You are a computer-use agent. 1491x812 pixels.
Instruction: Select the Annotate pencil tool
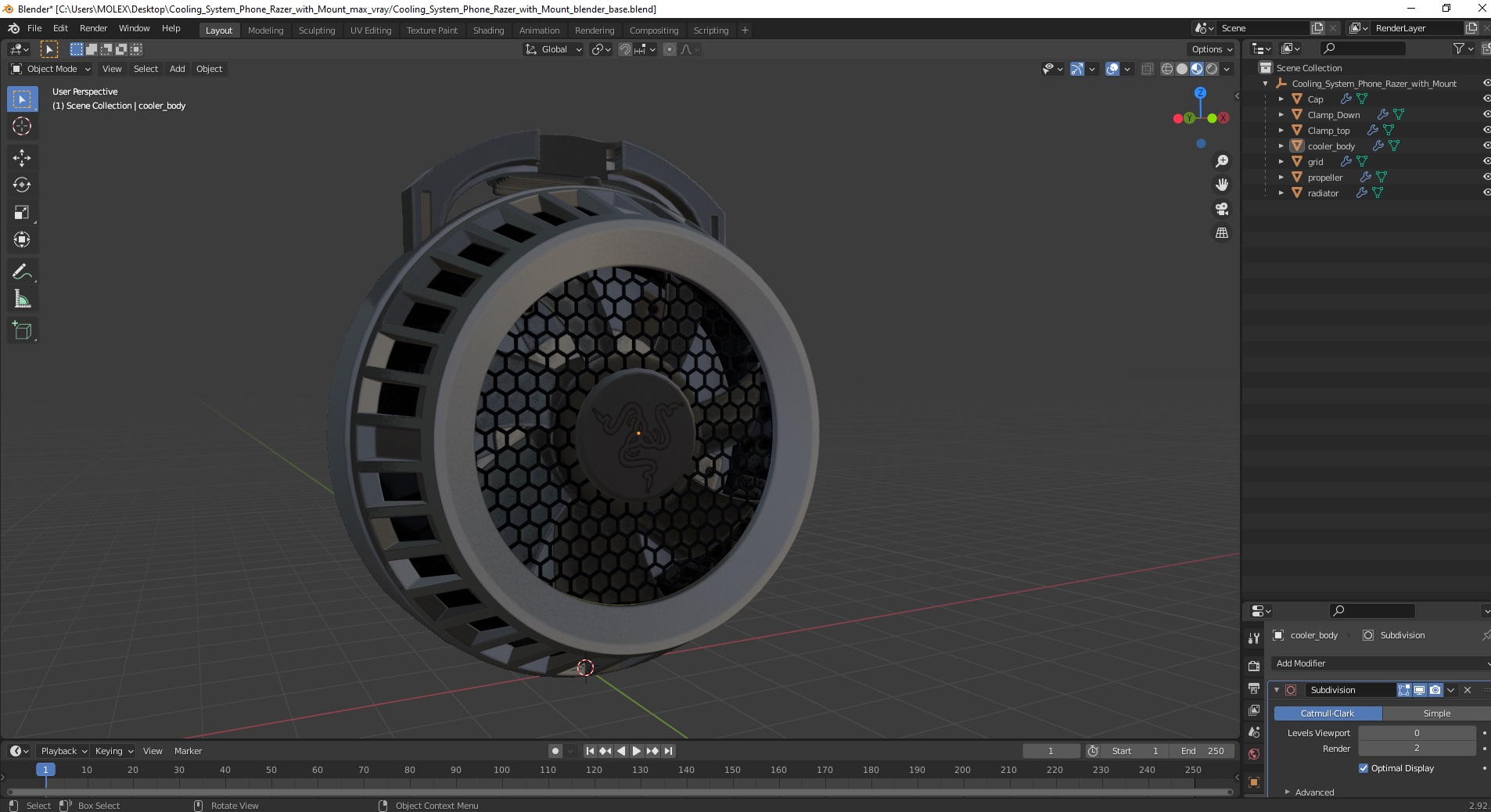[22, 272]
